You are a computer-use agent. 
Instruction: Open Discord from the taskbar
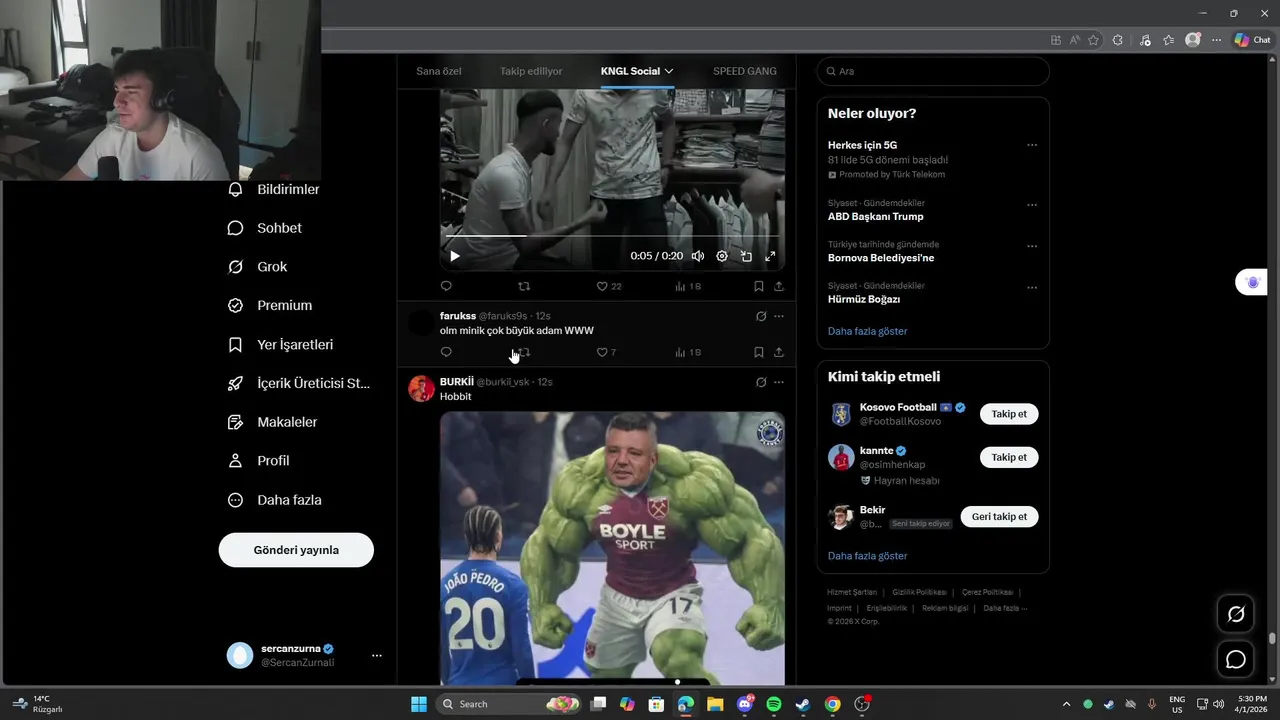click(x=745, y=704)
